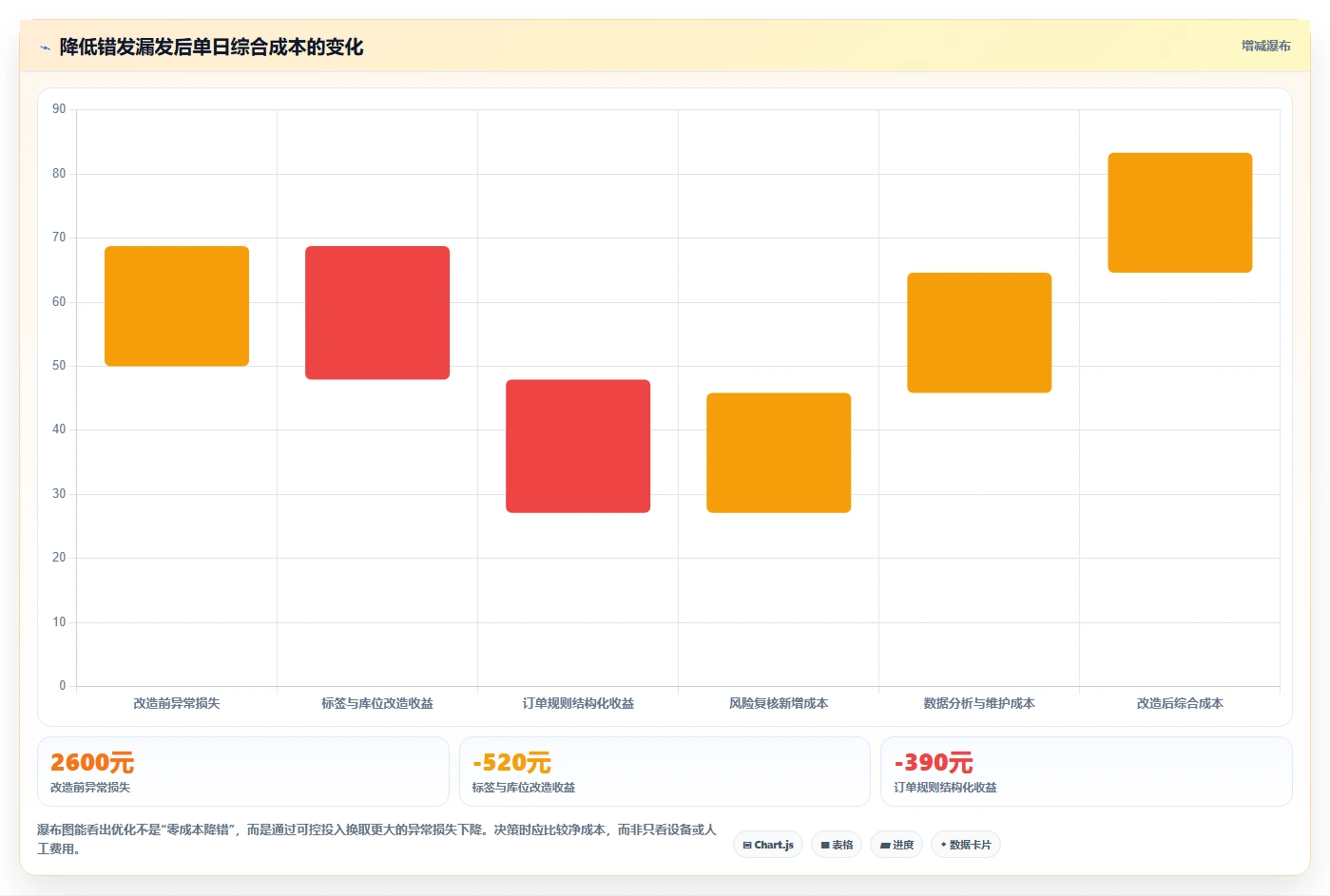Click the x-axis label 数据分析与维护成本

(979, 703)
